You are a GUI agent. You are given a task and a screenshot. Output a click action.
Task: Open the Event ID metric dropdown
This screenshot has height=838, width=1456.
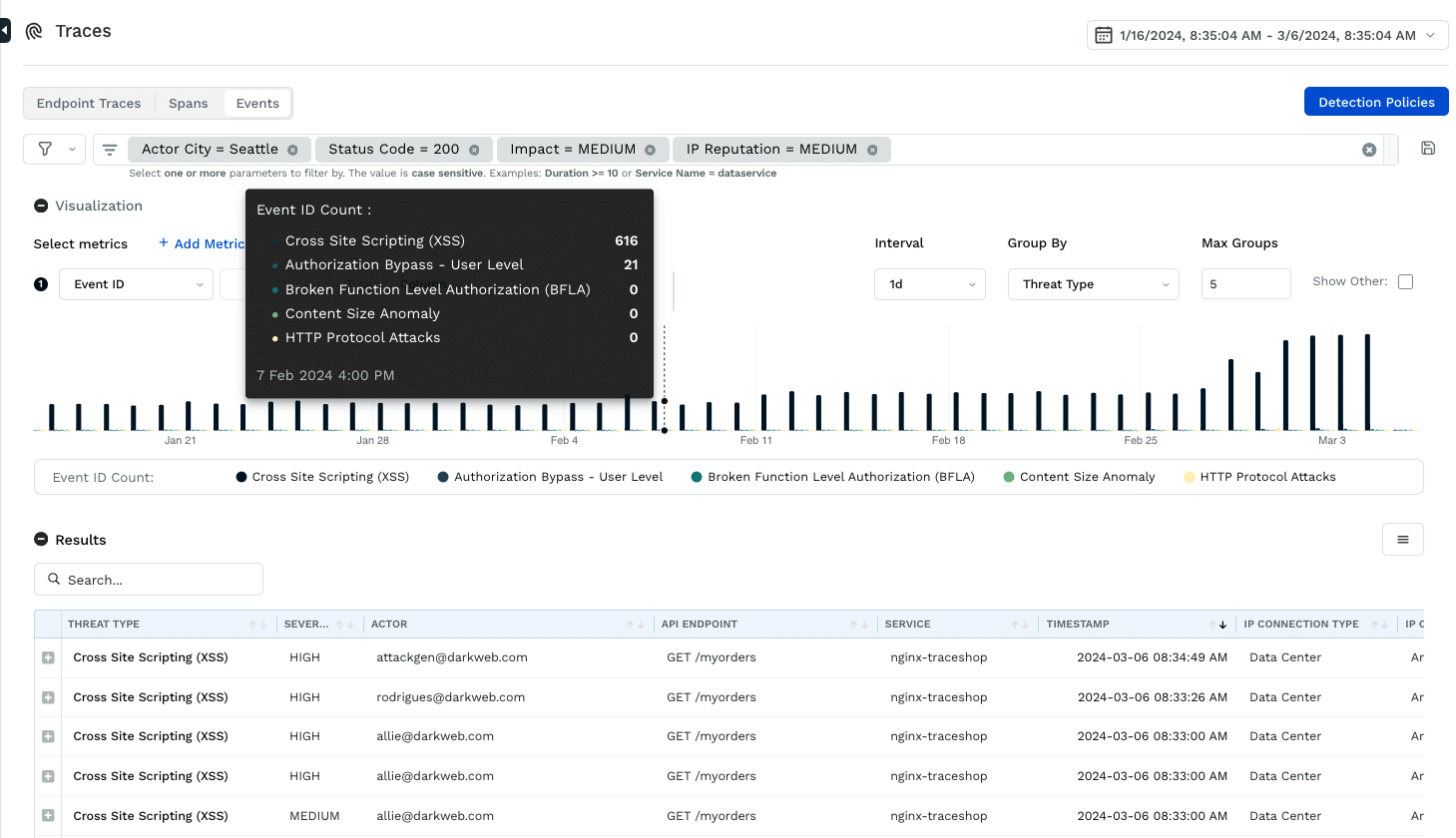136,284
